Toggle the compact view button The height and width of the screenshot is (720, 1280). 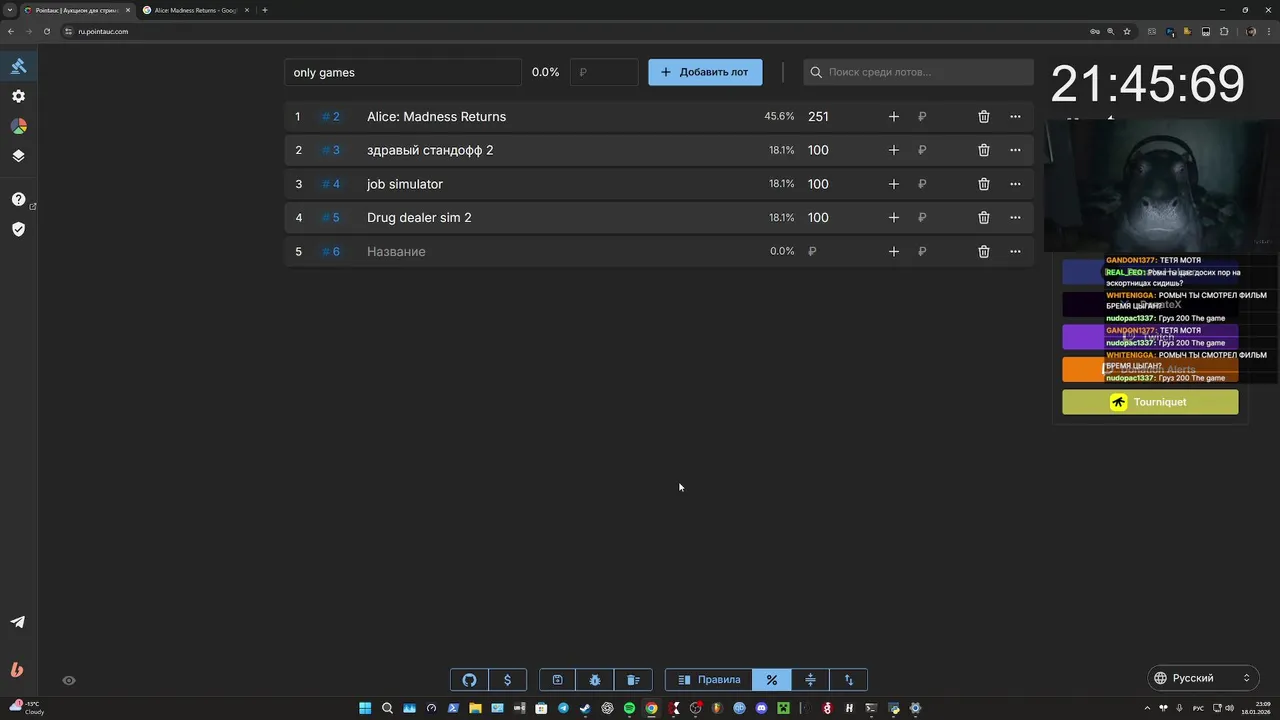coord(810,680)
